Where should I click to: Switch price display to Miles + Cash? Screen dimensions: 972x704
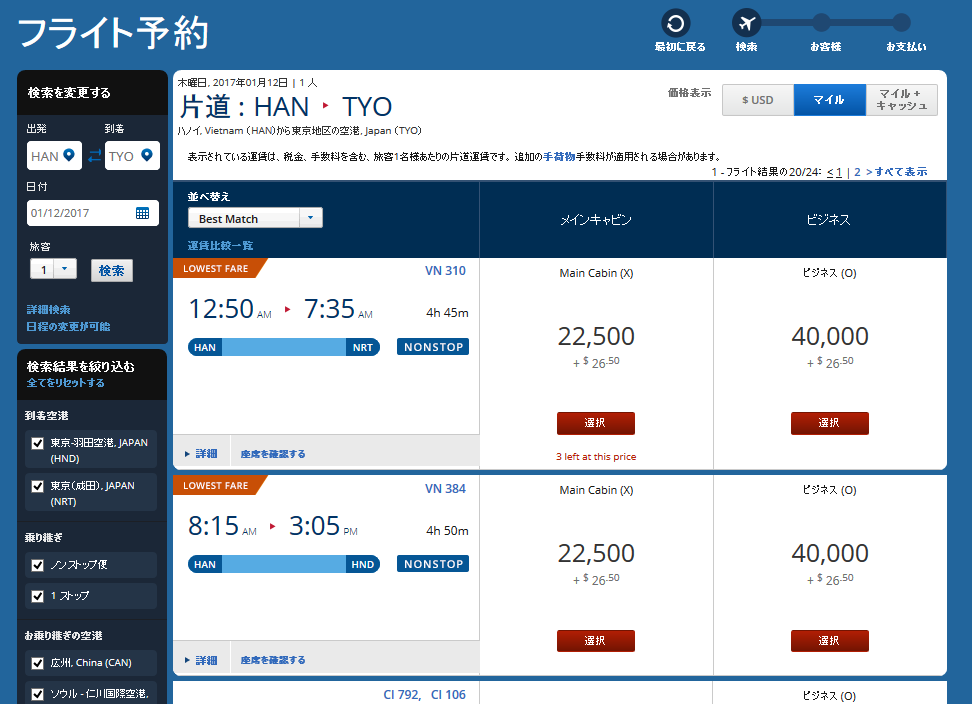point(901,100)
